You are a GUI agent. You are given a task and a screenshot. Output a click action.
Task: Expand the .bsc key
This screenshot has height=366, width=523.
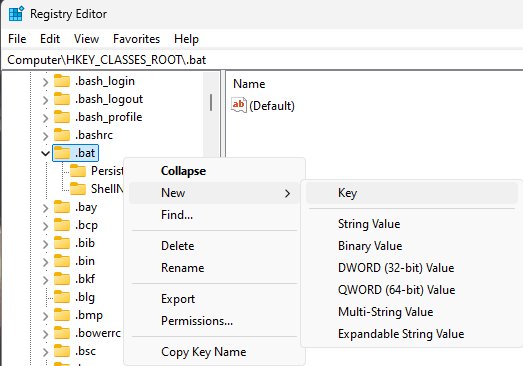coord(46,352)
